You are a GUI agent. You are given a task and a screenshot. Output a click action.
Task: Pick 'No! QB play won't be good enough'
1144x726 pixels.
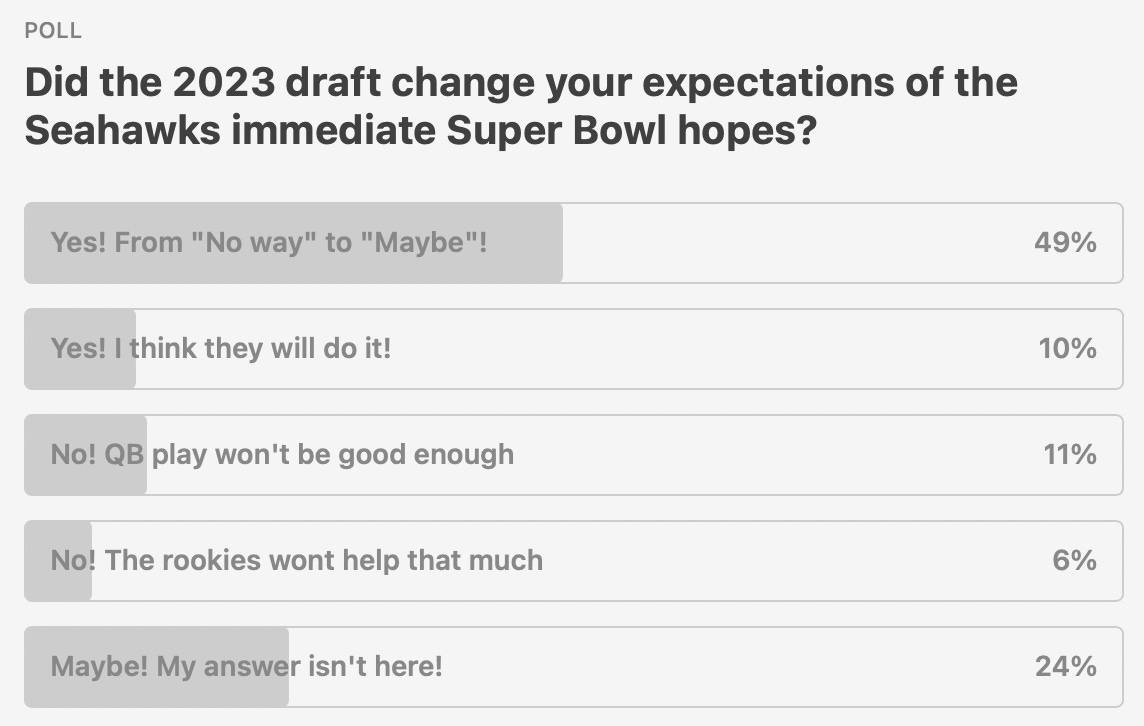(x=282, y=455)
